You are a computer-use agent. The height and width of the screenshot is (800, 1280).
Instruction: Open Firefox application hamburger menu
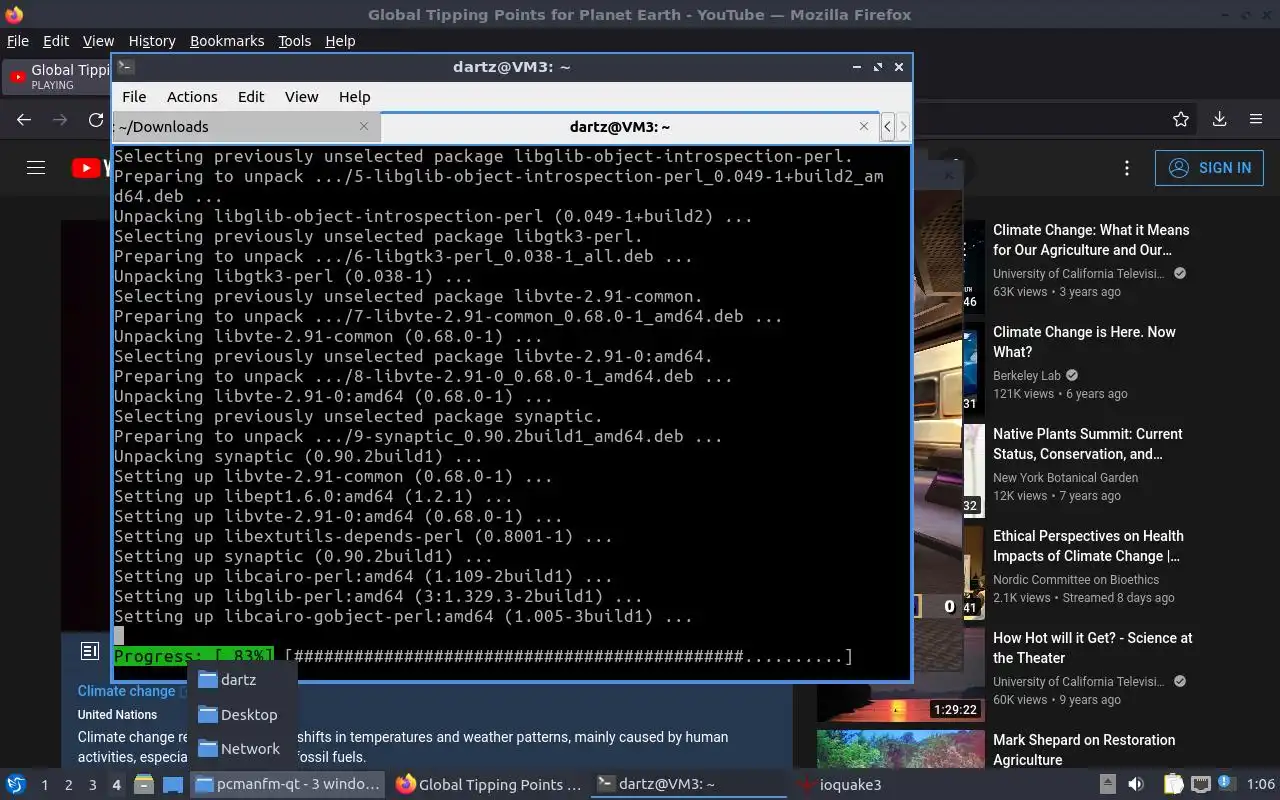coord(1256,119)
